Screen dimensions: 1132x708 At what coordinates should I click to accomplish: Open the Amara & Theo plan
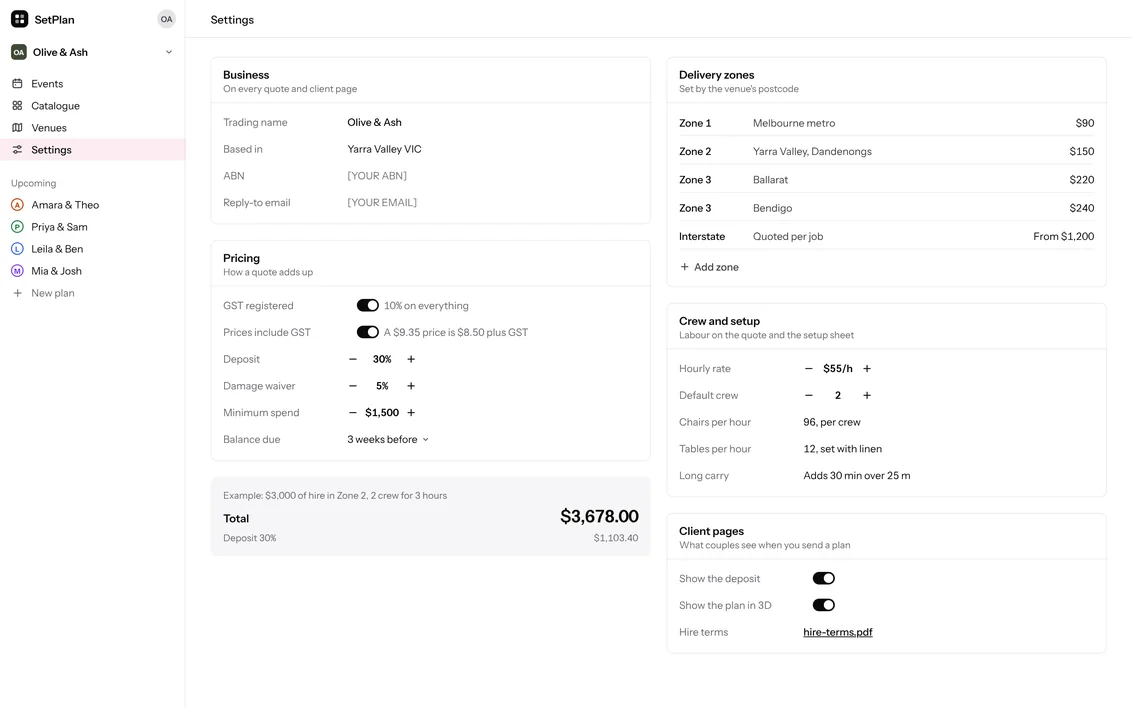pyautogui.click(x=92, y=205)
